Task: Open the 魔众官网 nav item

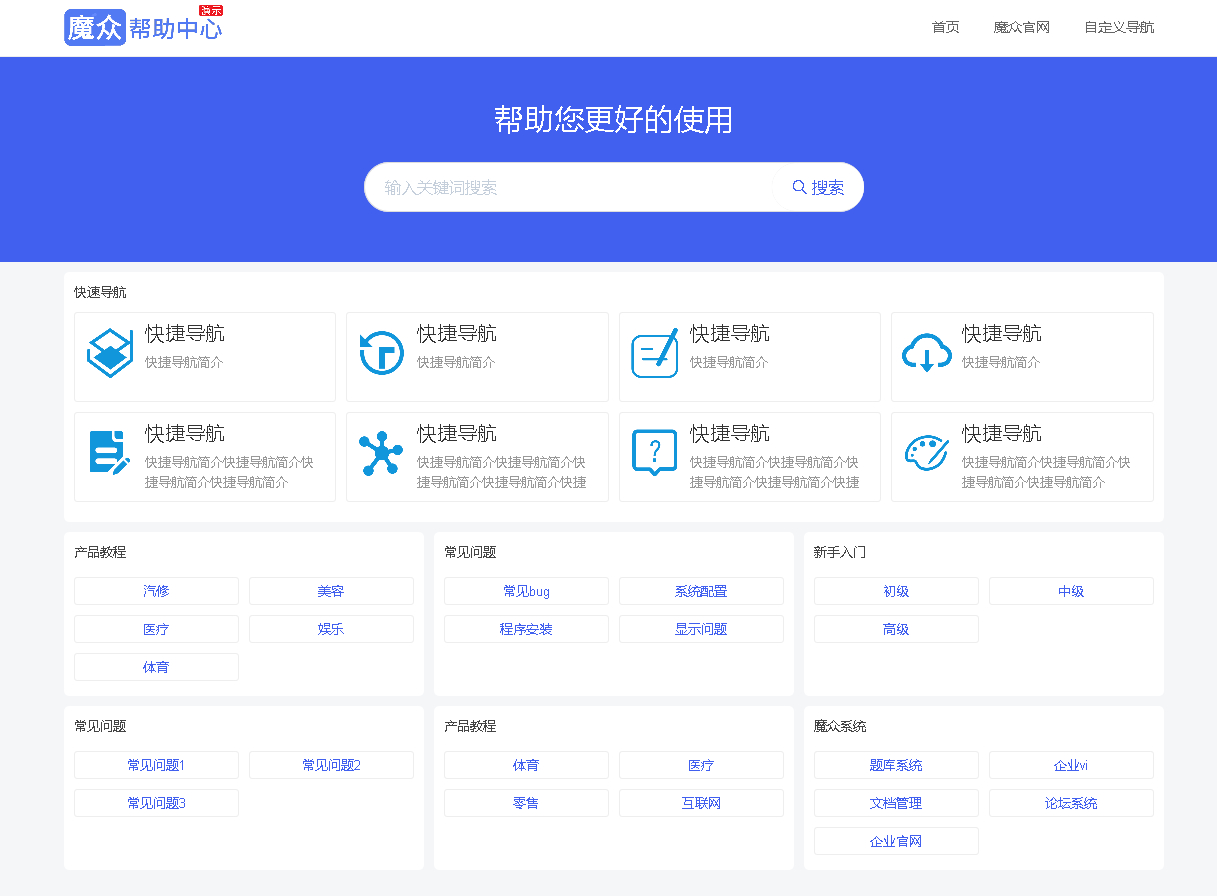Action: click(1022, 27)
